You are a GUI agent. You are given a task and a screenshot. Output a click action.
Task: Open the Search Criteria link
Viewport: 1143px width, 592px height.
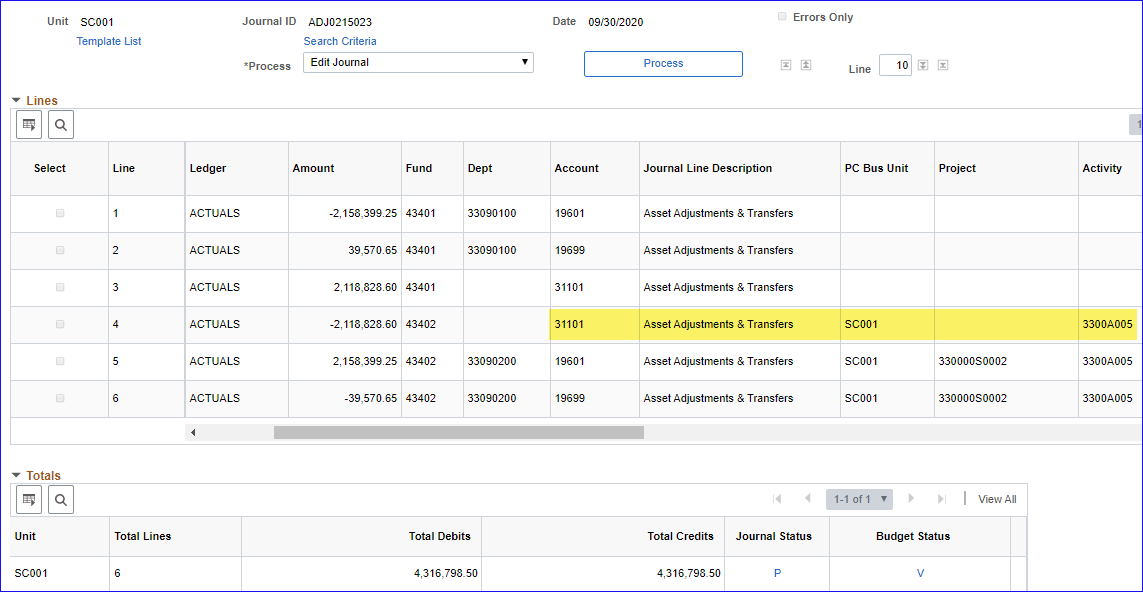pyautogui.click(x=340, y=41)
